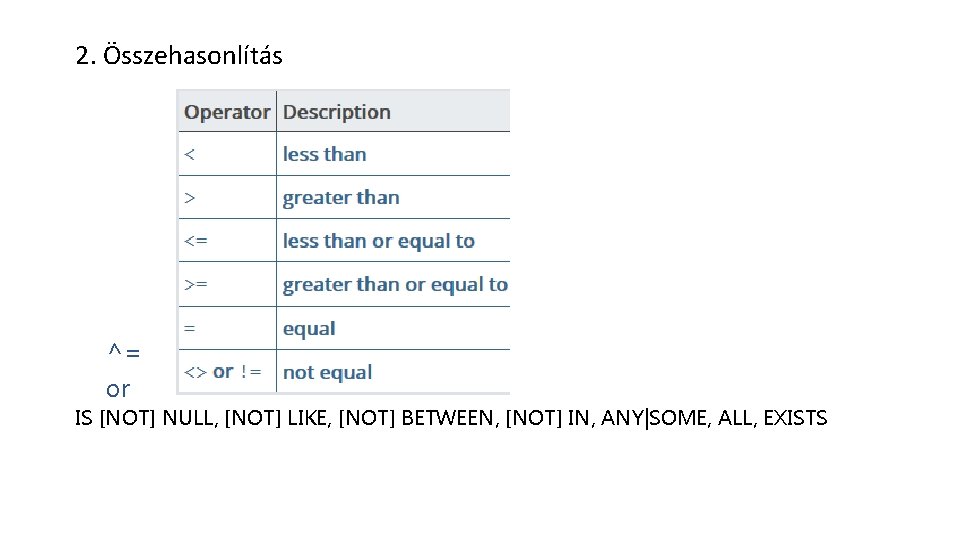Click the '^=' text beside the table
960x540 pixels.
(x=124, y=352)
